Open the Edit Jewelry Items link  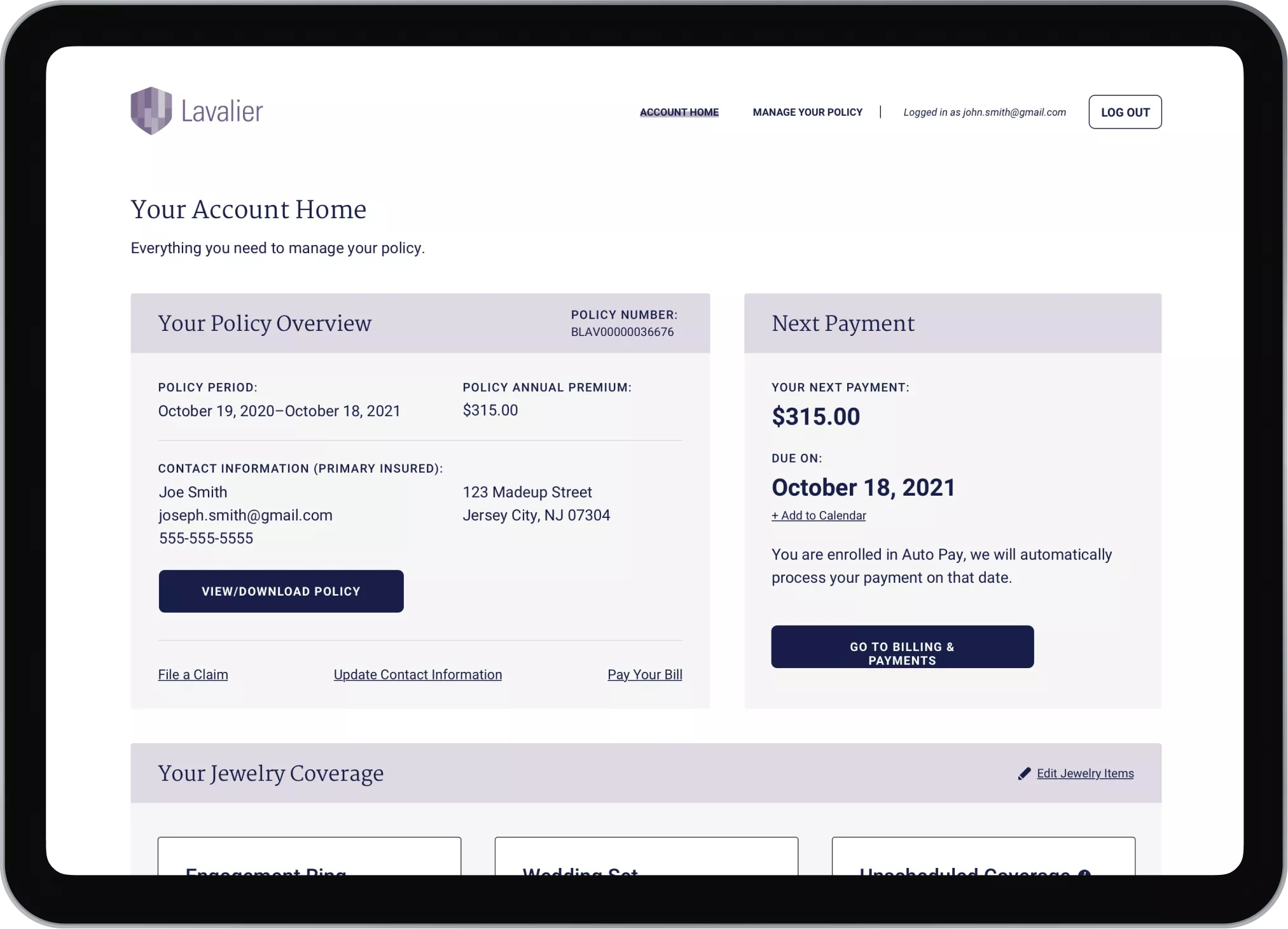[x=1085, y=774]
